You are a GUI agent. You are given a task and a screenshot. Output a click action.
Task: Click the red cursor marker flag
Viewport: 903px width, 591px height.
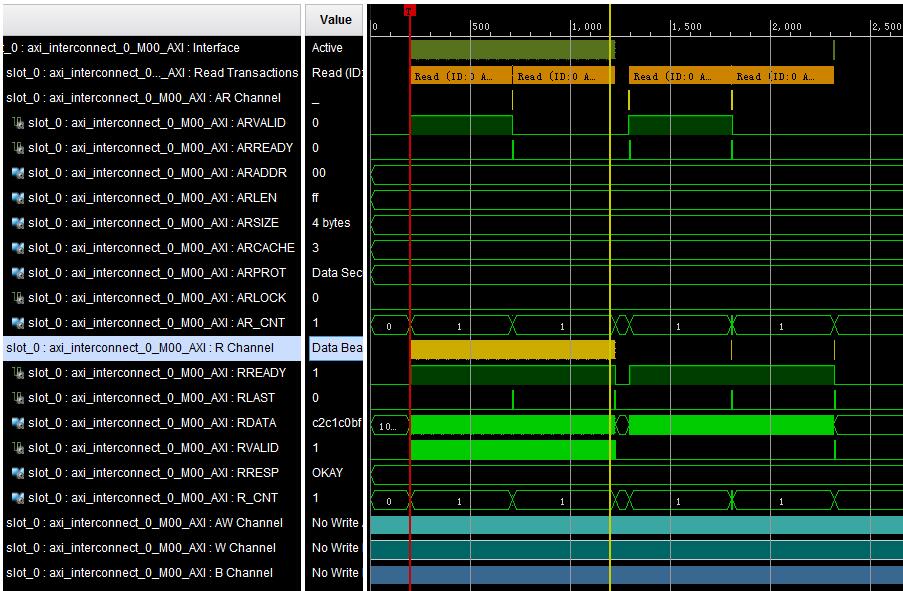tap(408, 8)
